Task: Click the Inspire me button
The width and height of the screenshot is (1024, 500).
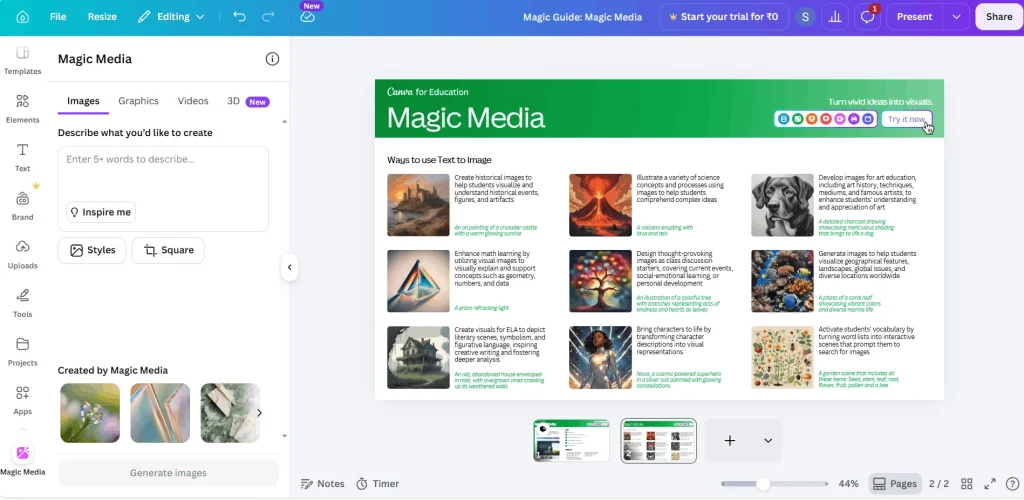Action: [101, 212]
